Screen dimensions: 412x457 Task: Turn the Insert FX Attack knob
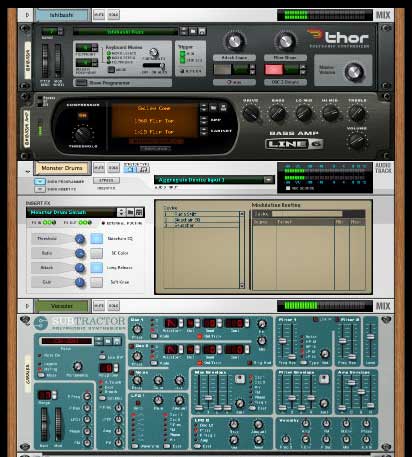[80, 268]
